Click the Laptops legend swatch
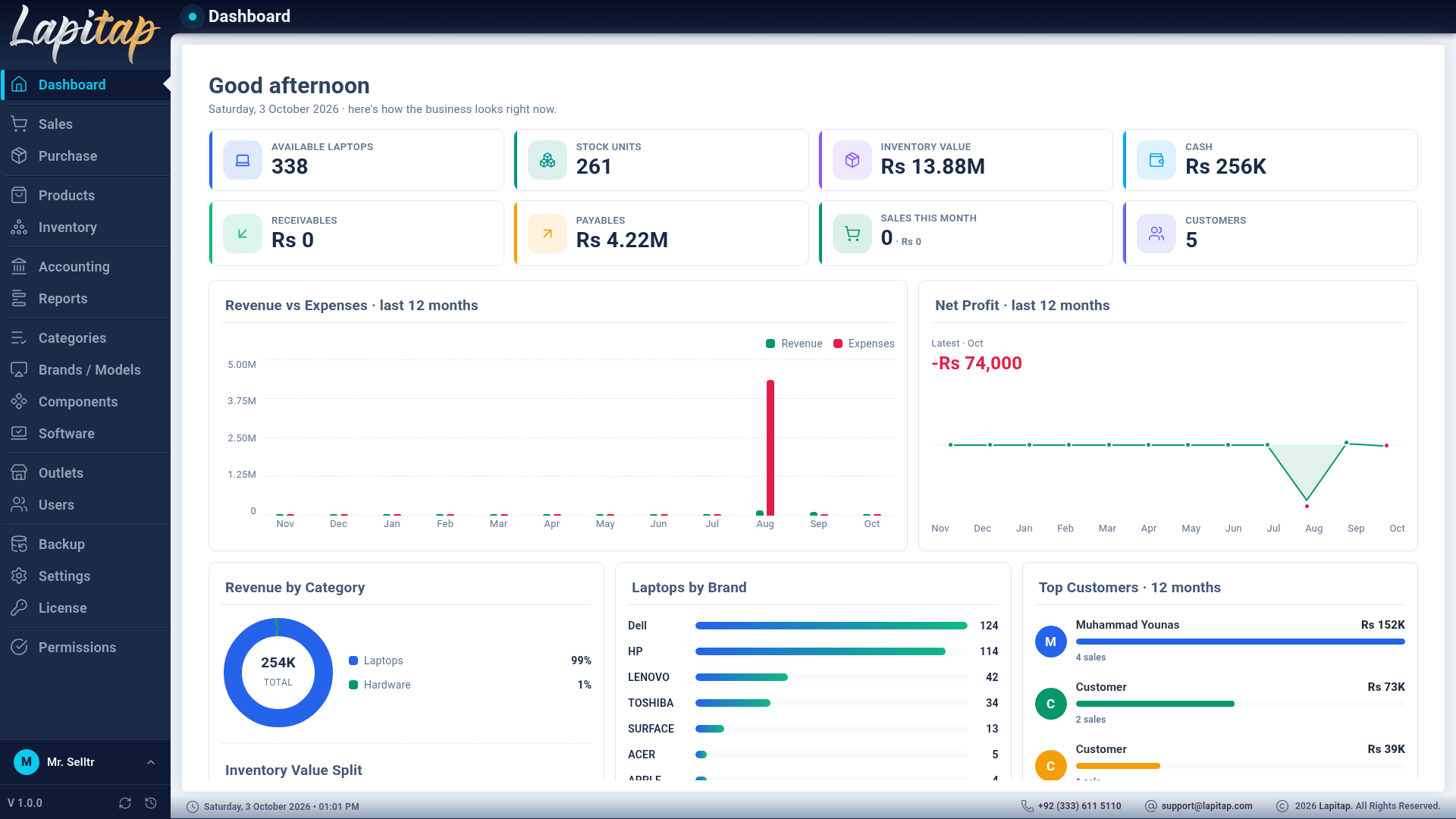 click(353, 661)
